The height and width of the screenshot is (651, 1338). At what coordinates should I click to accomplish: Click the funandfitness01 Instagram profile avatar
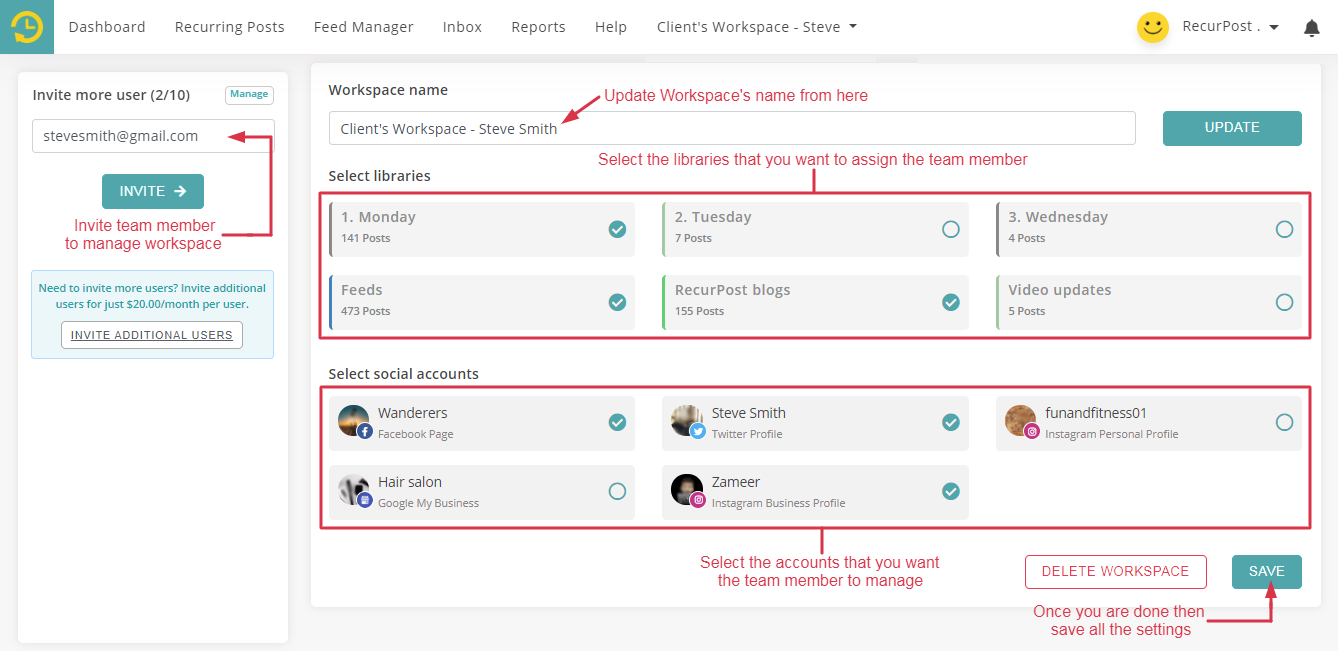click(1020, 421)
